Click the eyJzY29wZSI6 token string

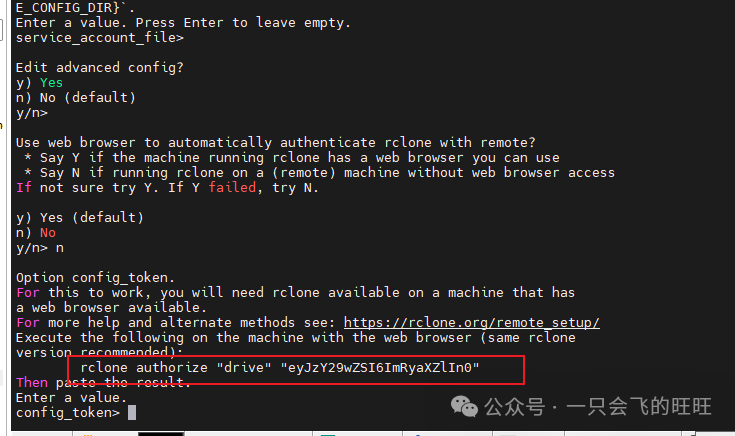click(x=380, y=368)
